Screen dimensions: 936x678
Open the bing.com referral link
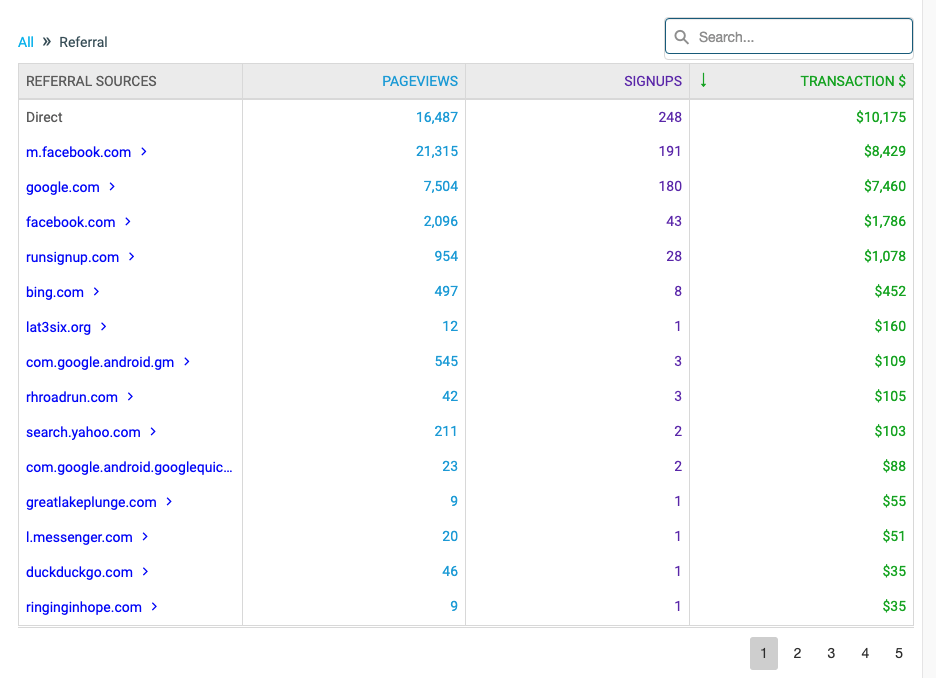pyautogui.click(x=54, y=292)
